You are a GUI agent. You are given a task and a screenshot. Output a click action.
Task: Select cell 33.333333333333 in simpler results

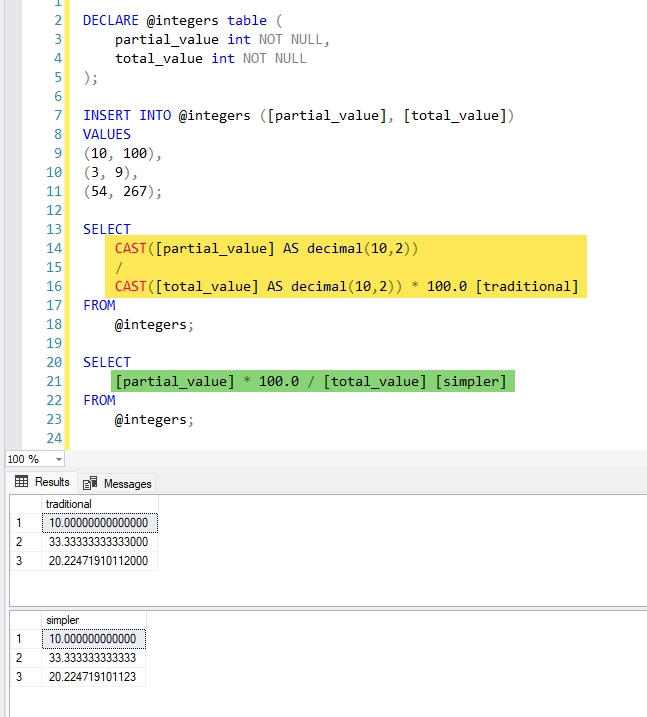tap(94, 658)
